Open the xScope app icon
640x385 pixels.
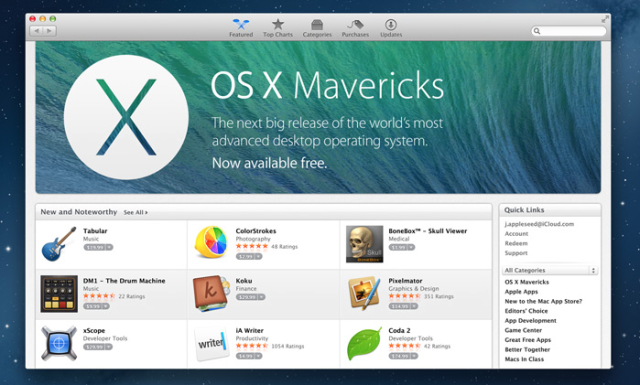(59, 343)
